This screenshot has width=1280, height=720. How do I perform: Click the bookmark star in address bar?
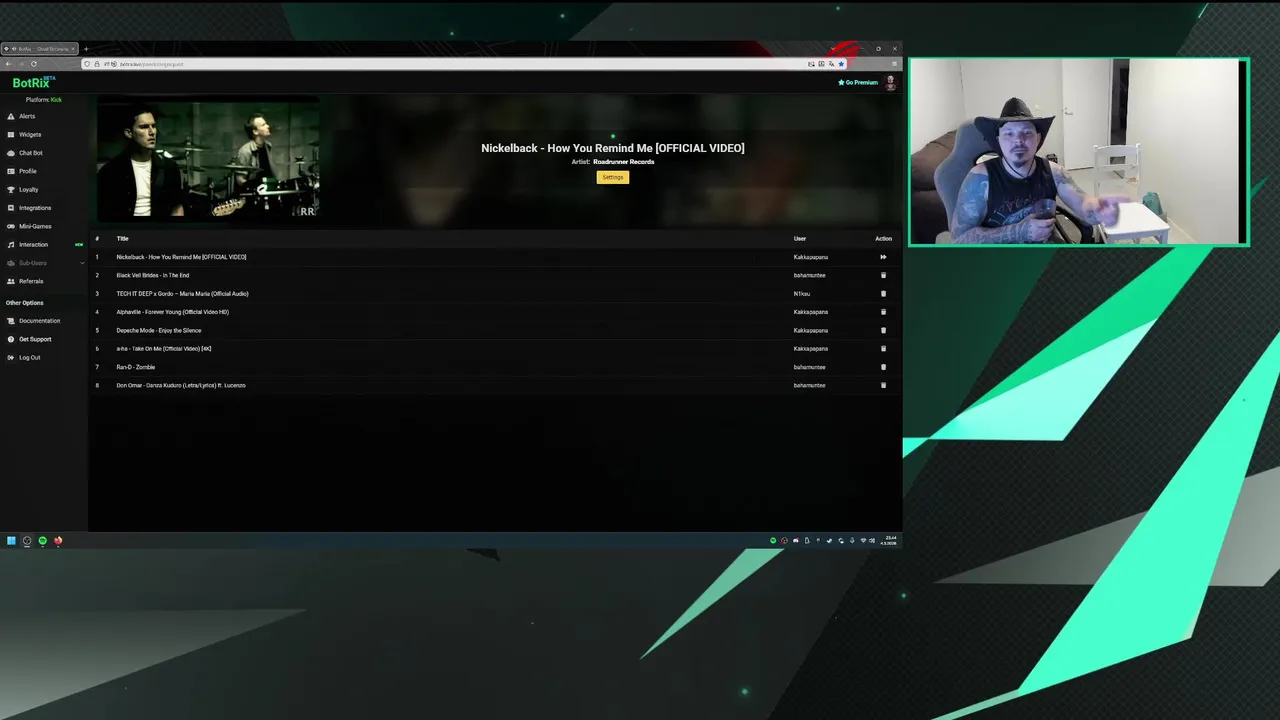(841, 64)
